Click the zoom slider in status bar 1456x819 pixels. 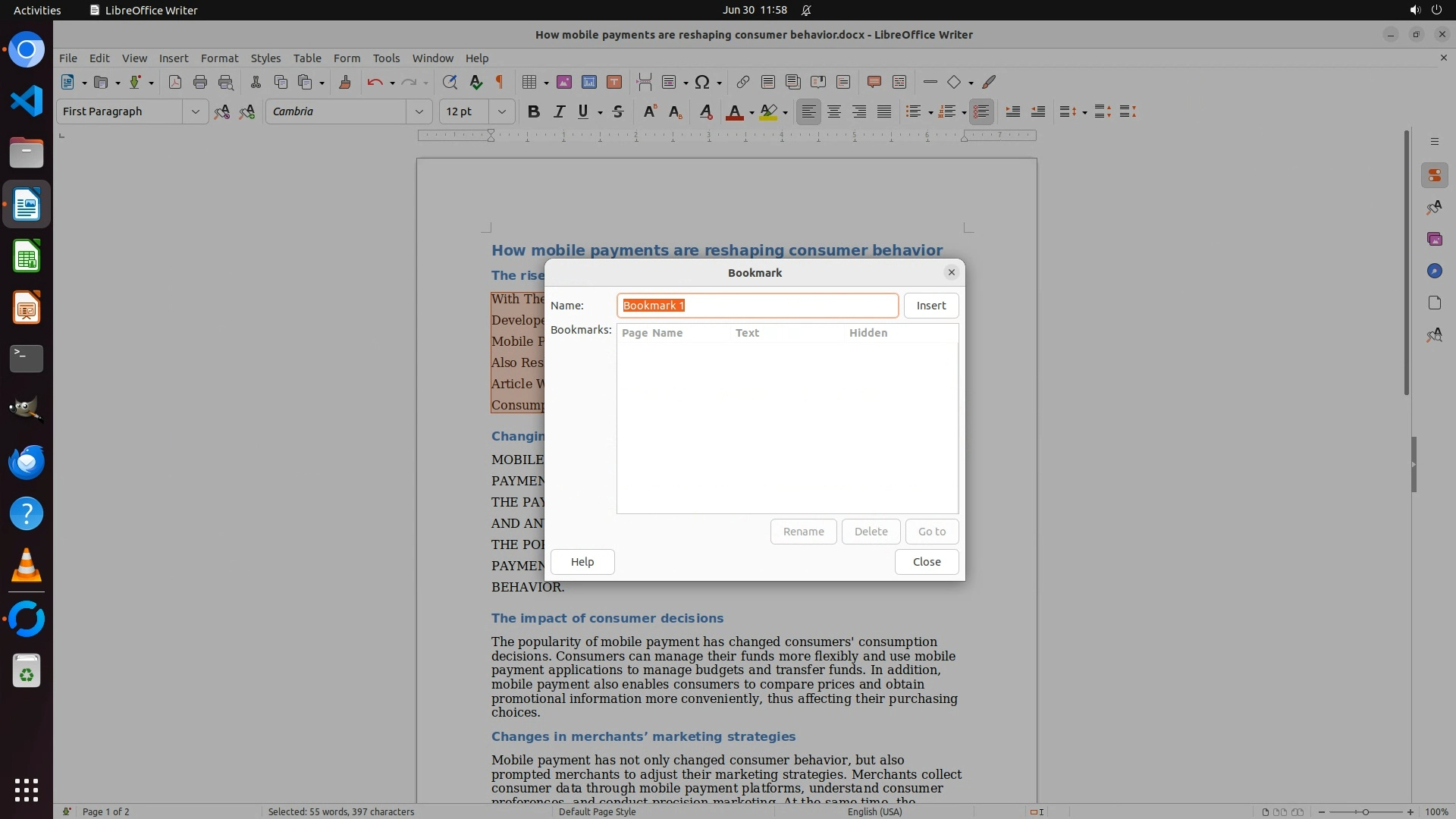[1365, 812]
